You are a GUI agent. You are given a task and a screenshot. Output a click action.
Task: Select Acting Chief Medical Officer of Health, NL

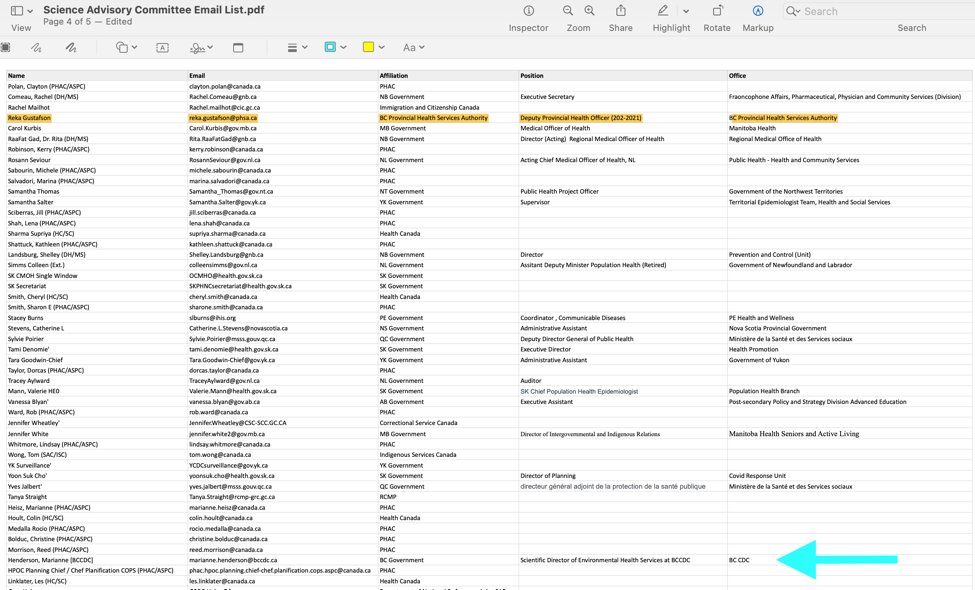578,160
